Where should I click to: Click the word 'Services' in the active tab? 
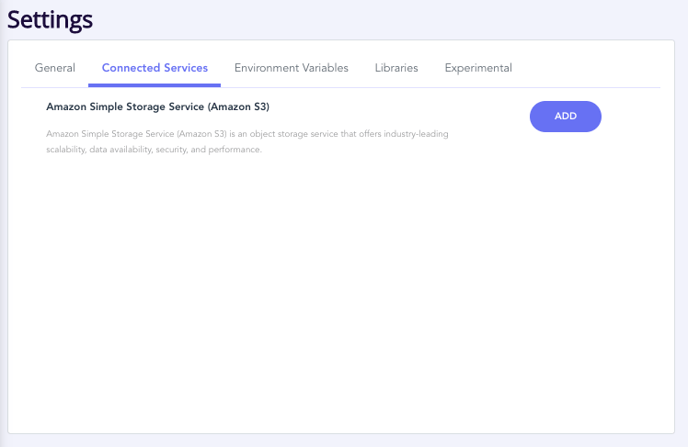click(x=186, y=68)
